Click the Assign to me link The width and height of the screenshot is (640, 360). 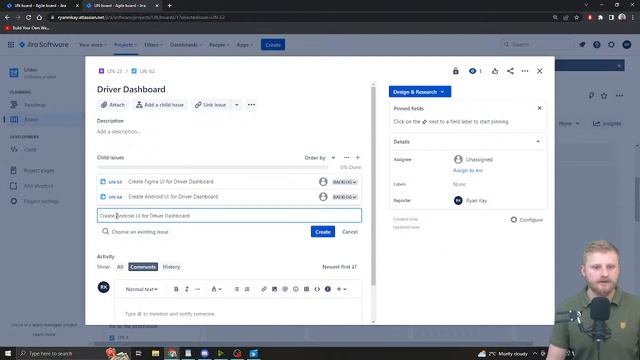pos(468,170)
